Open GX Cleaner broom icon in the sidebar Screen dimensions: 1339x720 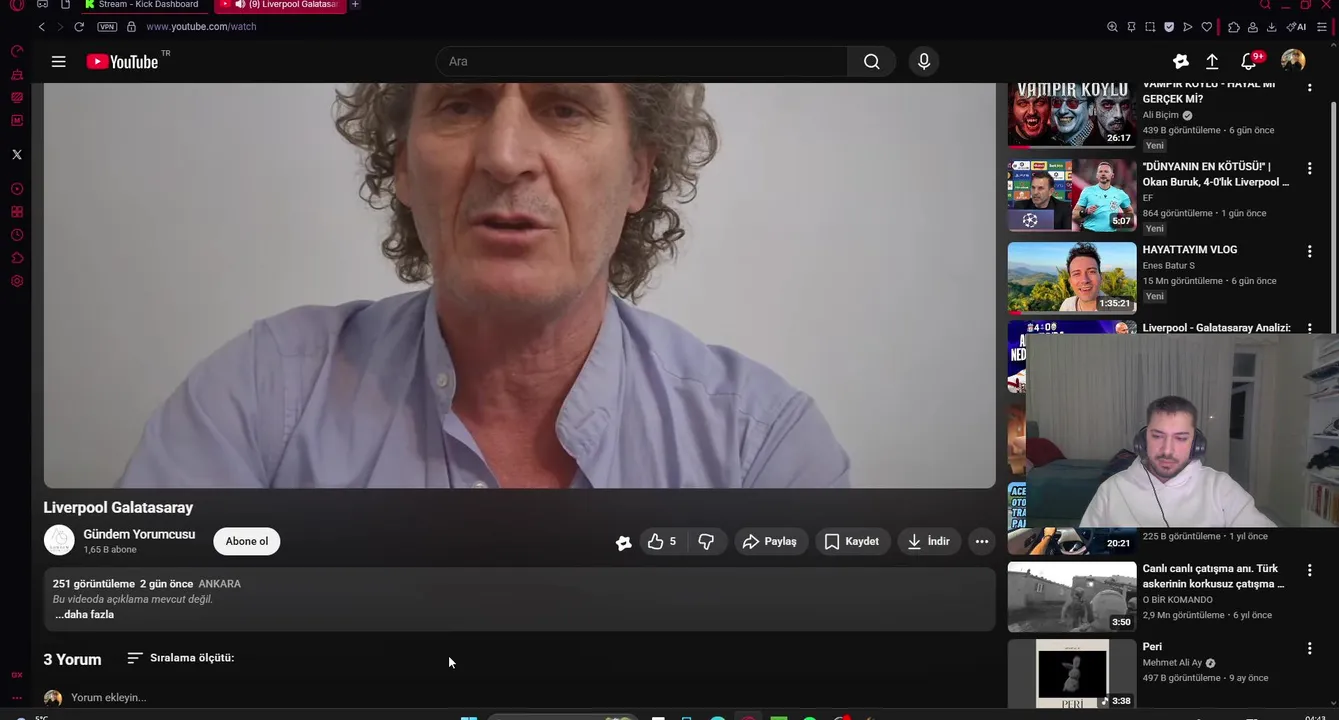(x=17, y=75)
